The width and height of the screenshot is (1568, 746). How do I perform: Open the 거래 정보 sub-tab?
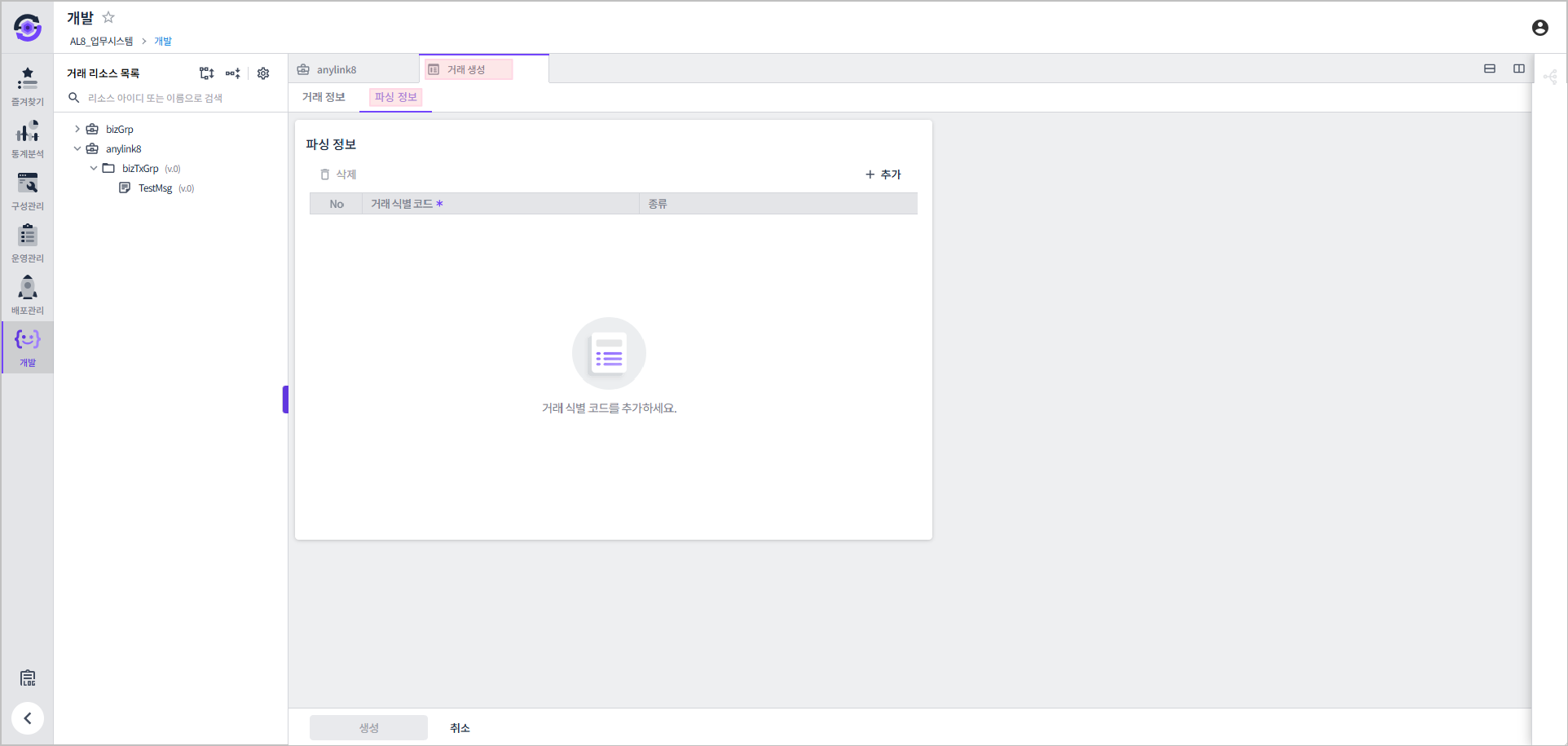point(324,97)
